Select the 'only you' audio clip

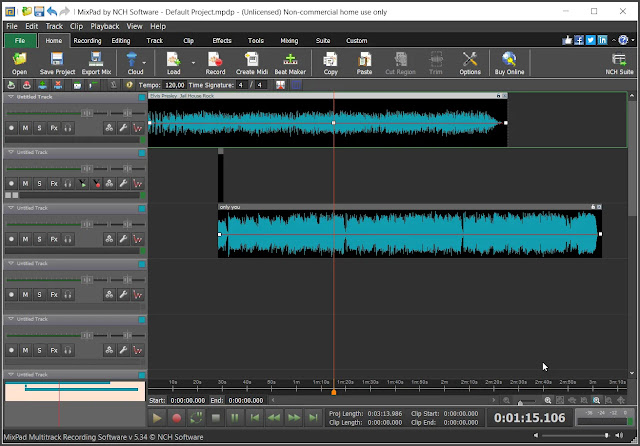(410, 233)
